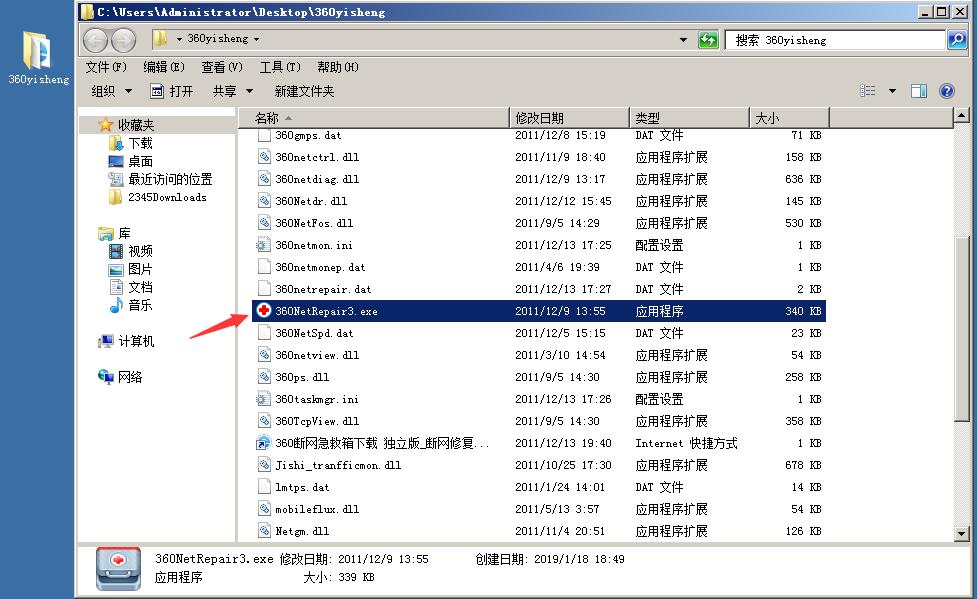The width and height of the screenshot is (977, 599).
Task: Open the 查看(V) menu
Action: click(222, 67)
